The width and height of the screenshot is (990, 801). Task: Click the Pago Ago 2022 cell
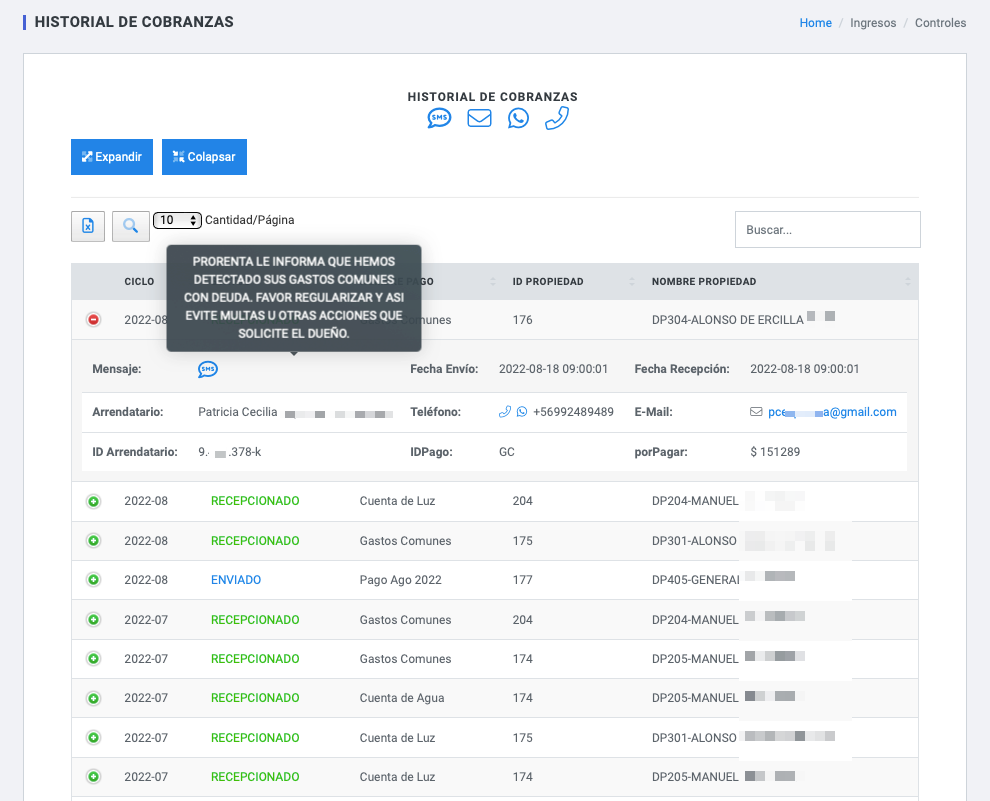400,580
